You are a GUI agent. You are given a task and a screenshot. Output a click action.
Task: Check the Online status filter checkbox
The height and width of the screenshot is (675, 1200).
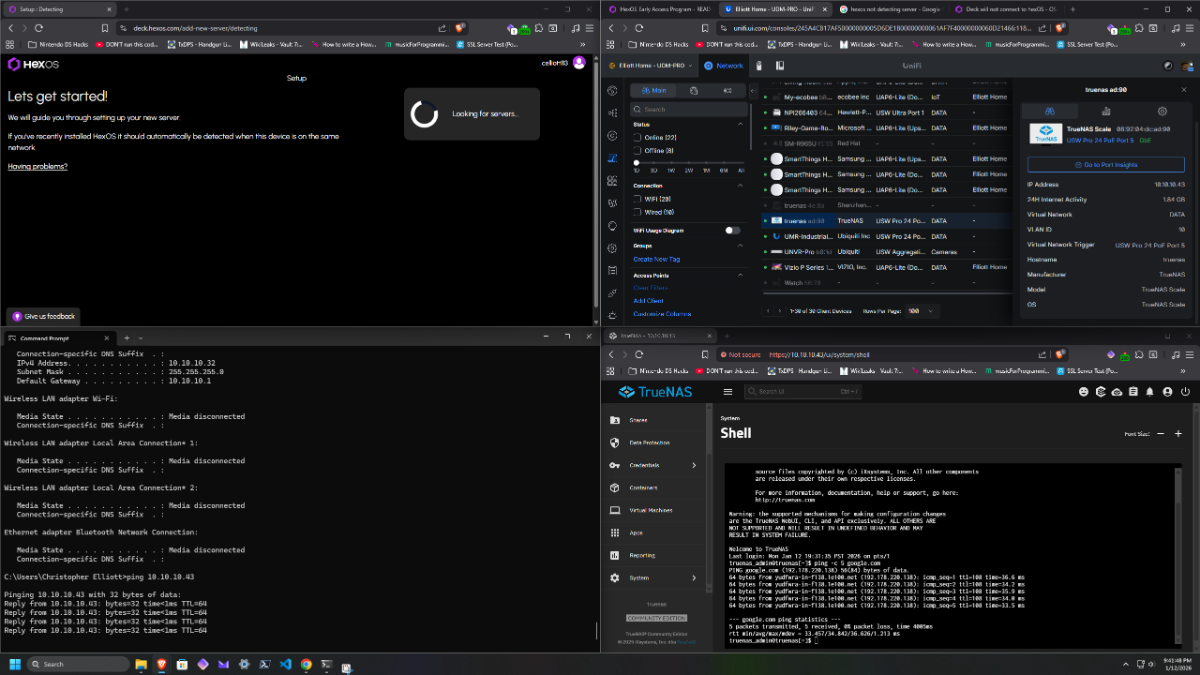pyautogui.click(x=637, y=137)
